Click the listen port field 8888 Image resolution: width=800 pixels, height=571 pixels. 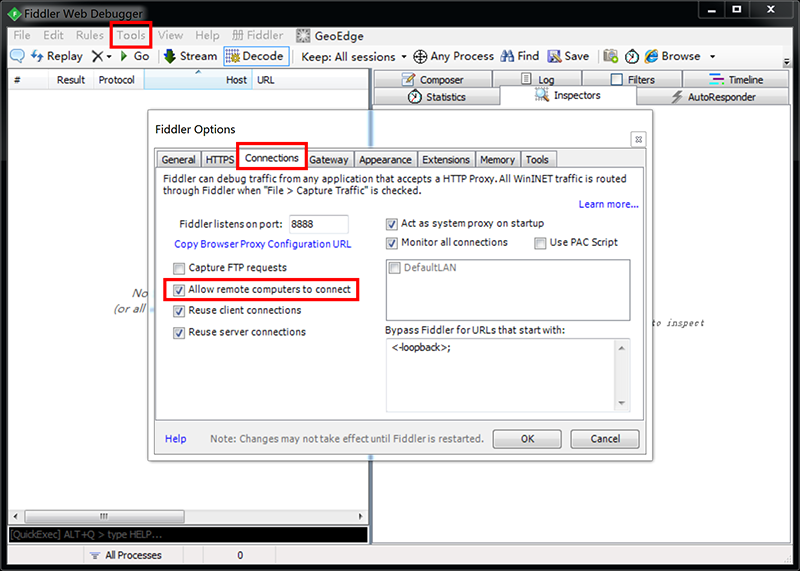pyautogui.click(x=319, y=224)
